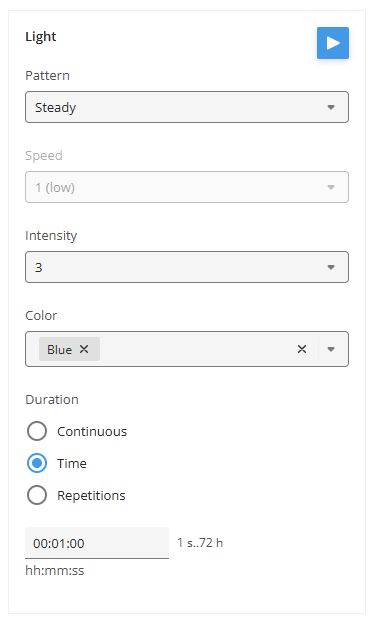Click the Blue color chip label
This screenshot has width=372, height=622.
pos(59,349)
